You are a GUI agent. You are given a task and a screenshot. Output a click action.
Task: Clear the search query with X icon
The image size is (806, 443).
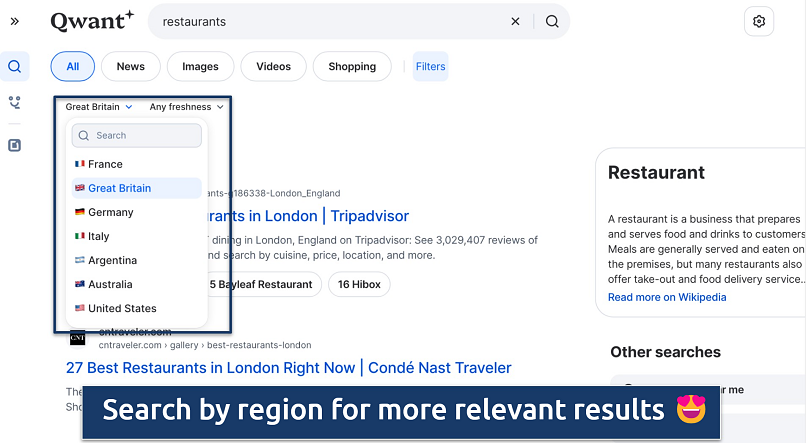(x=516, y=21)
